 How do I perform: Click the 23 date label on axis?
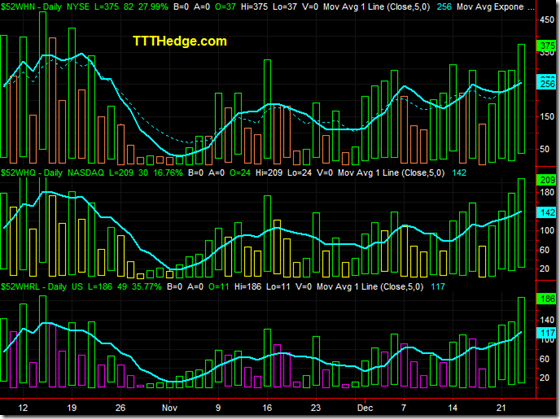[316, 408]
